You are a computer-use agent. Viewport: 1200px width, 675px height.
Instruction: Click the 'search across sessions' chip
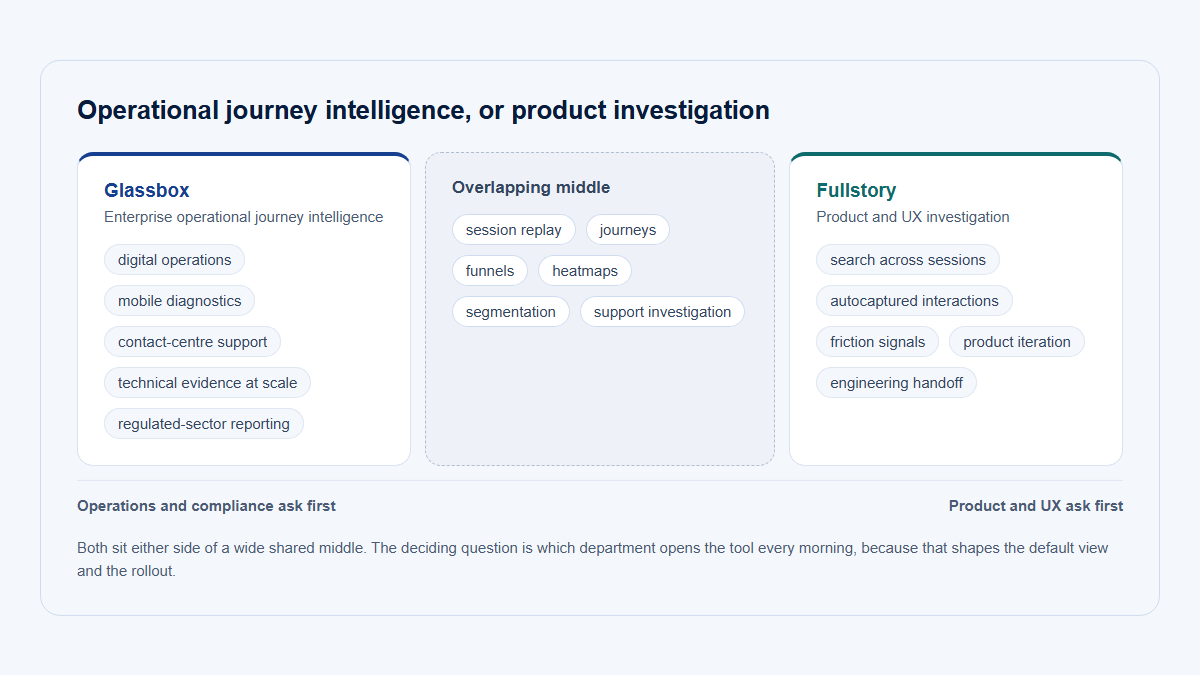point(908,260)
